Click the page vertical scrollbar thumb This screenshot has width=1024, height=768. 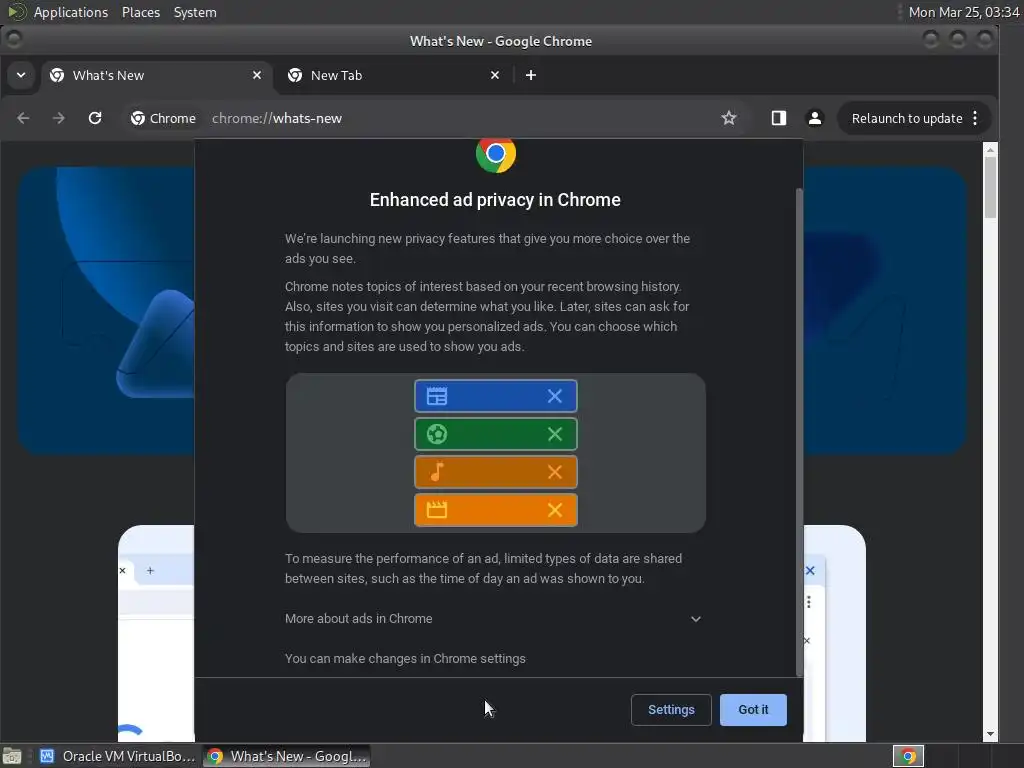pyautogui.click(x=990, y=187)
